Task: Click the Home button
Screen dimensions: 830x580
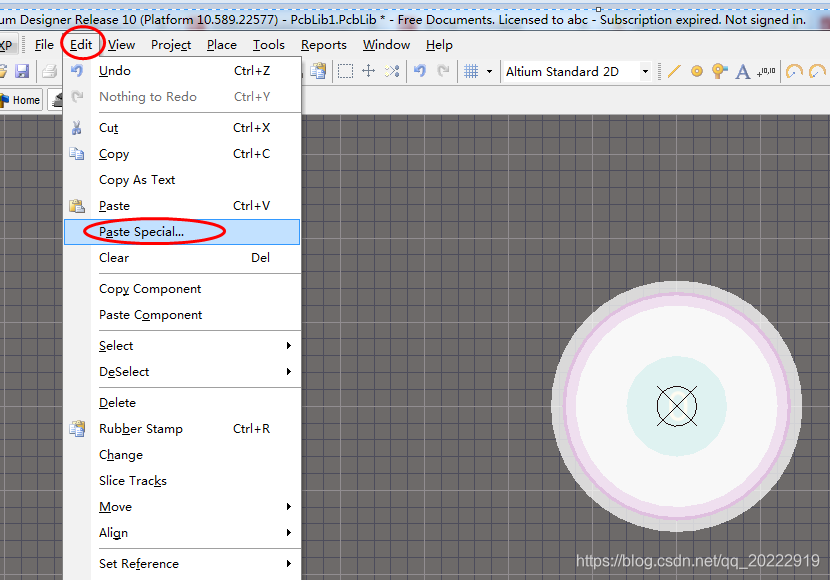Action: point(21,100)
